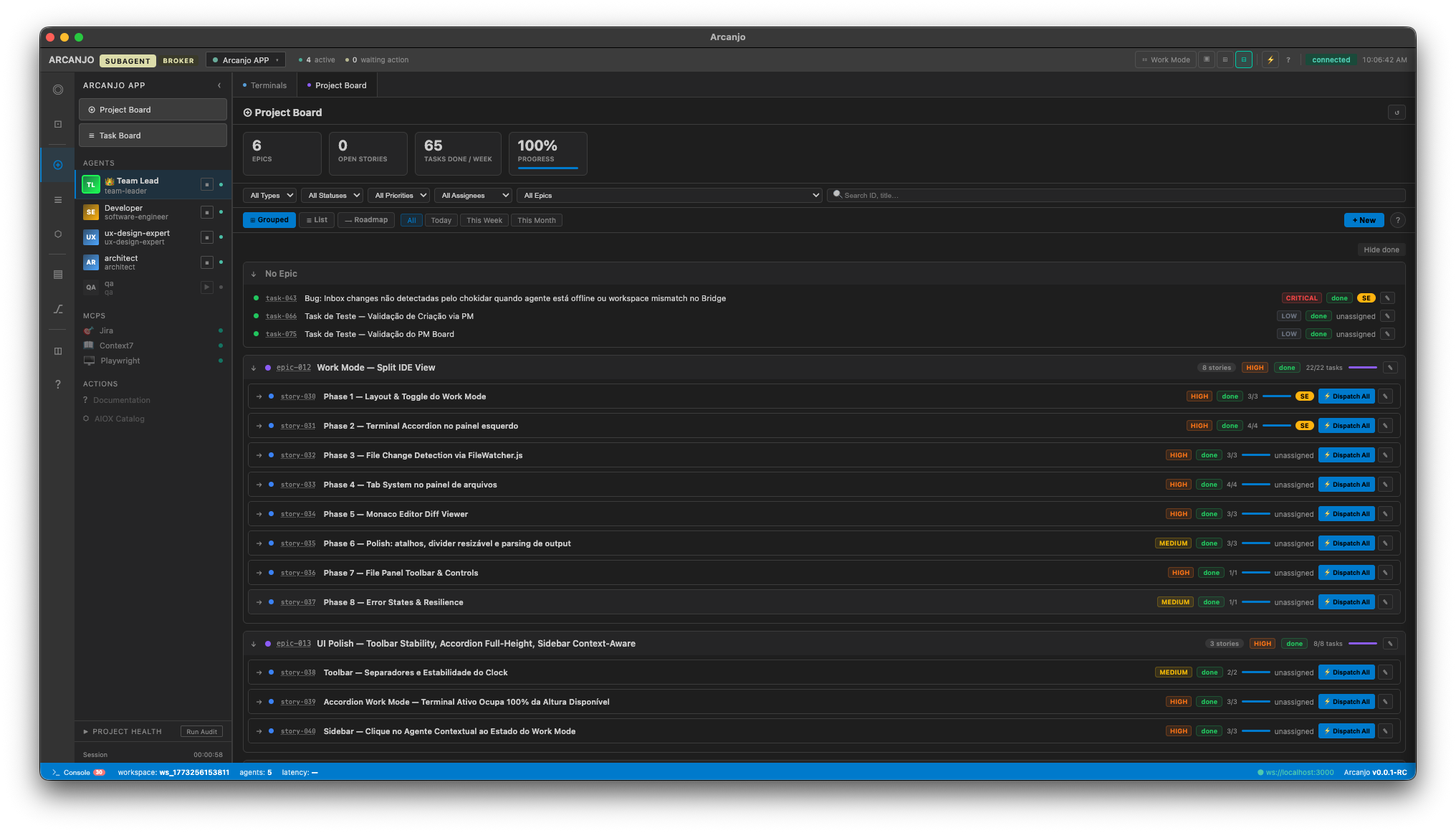Toggle the Hide done filter
Screen dimensions: 1456x833
click(1381, 249)
